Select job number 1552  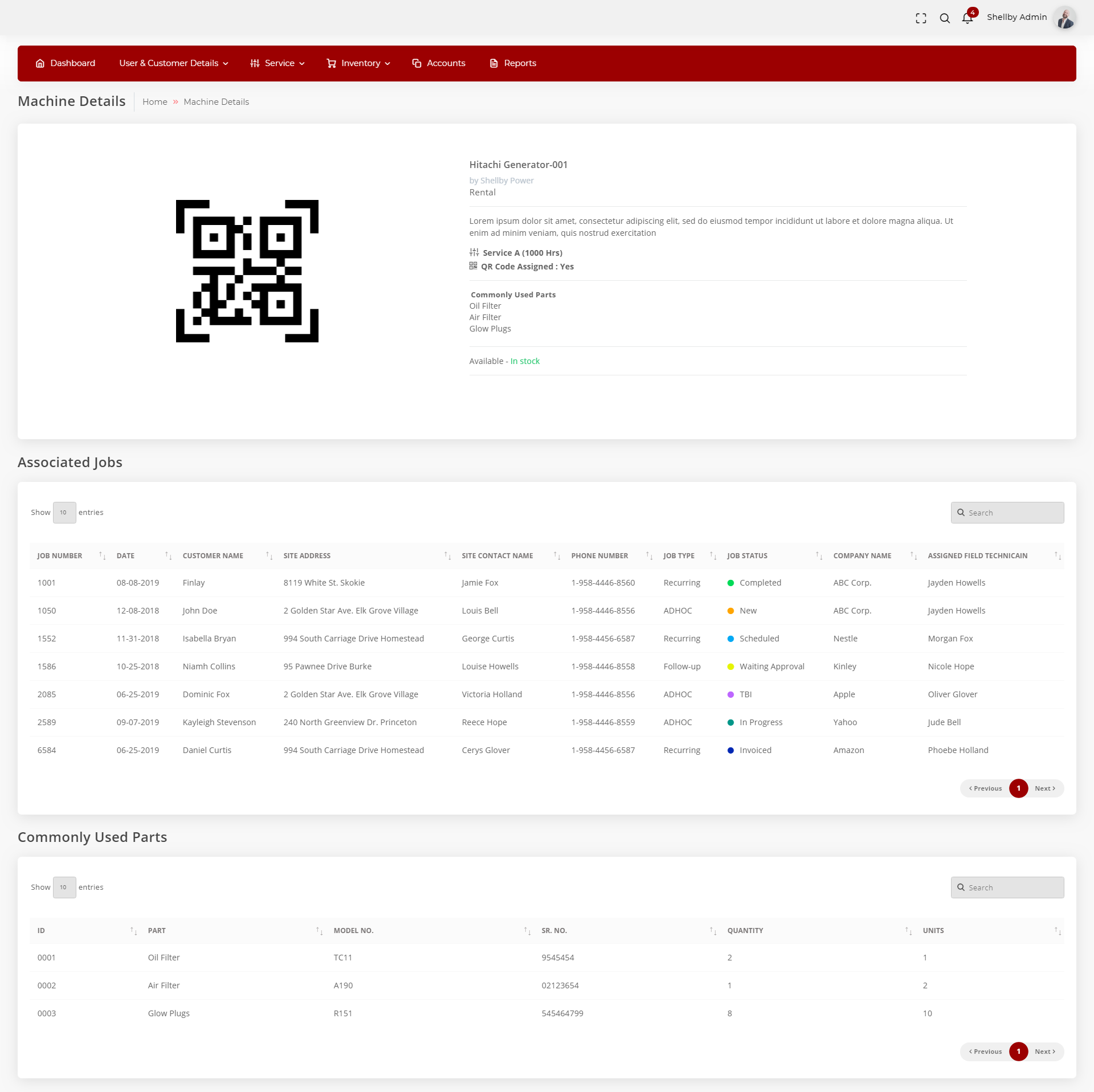(47, 639)
